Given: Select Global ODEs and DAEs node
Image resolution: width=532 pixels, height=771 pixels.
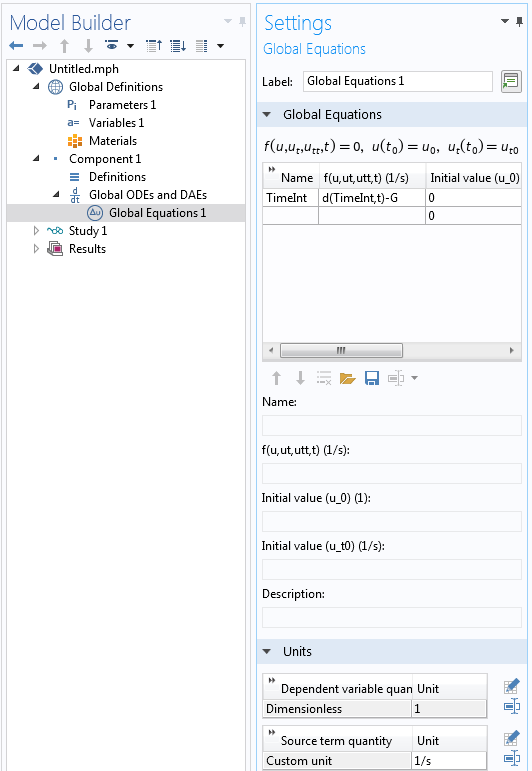Looking at the screenshot, I should [148, 195].
